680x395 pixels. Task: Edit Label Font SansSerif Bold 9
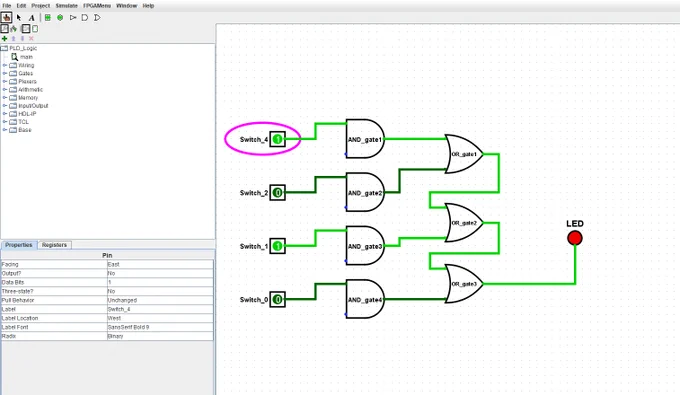point(160,327)
